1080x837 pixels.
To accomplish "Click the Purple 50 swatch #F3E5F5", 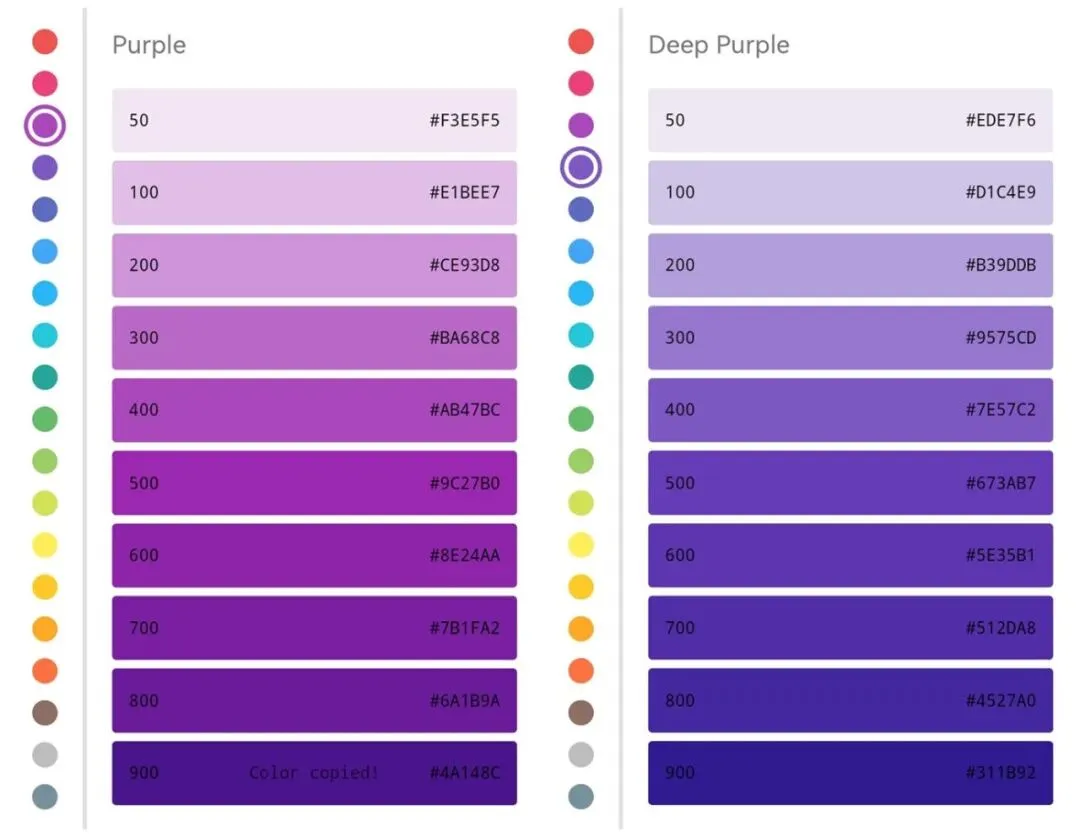I will coord(314,120).
